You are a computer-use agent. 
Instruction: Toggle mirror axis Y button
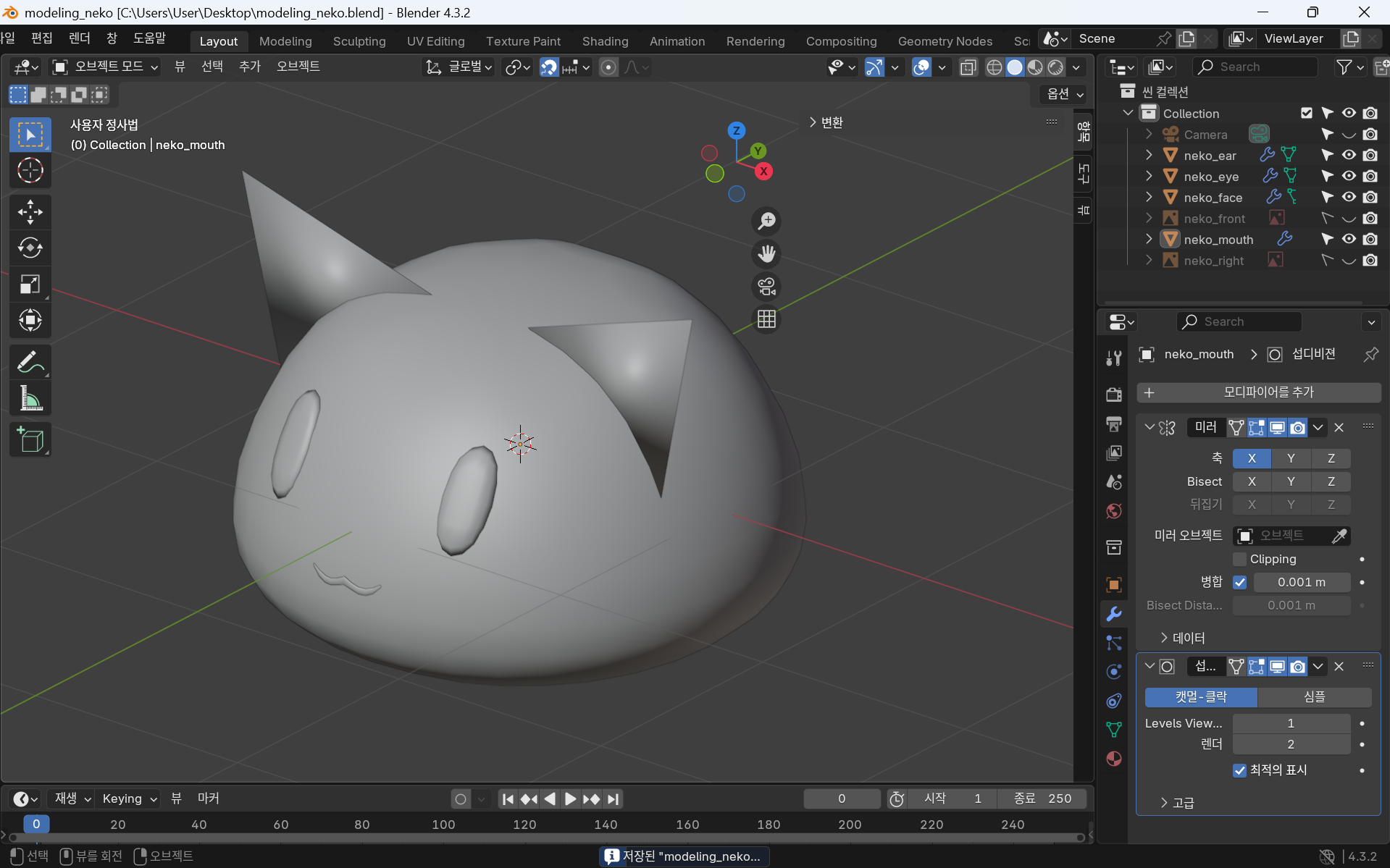(1291, 458)
